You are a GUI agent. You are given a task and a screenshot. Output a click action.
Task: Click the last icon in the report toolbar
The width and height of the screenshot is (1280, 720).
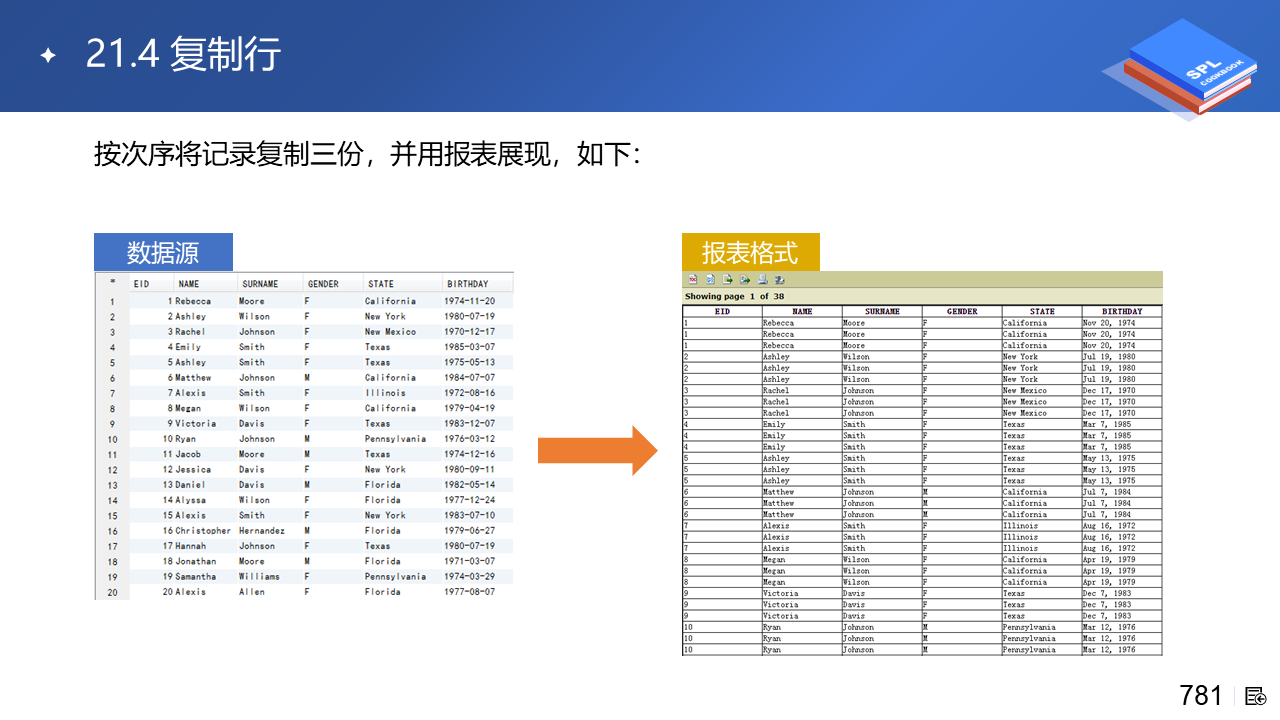tap(779, 280)
